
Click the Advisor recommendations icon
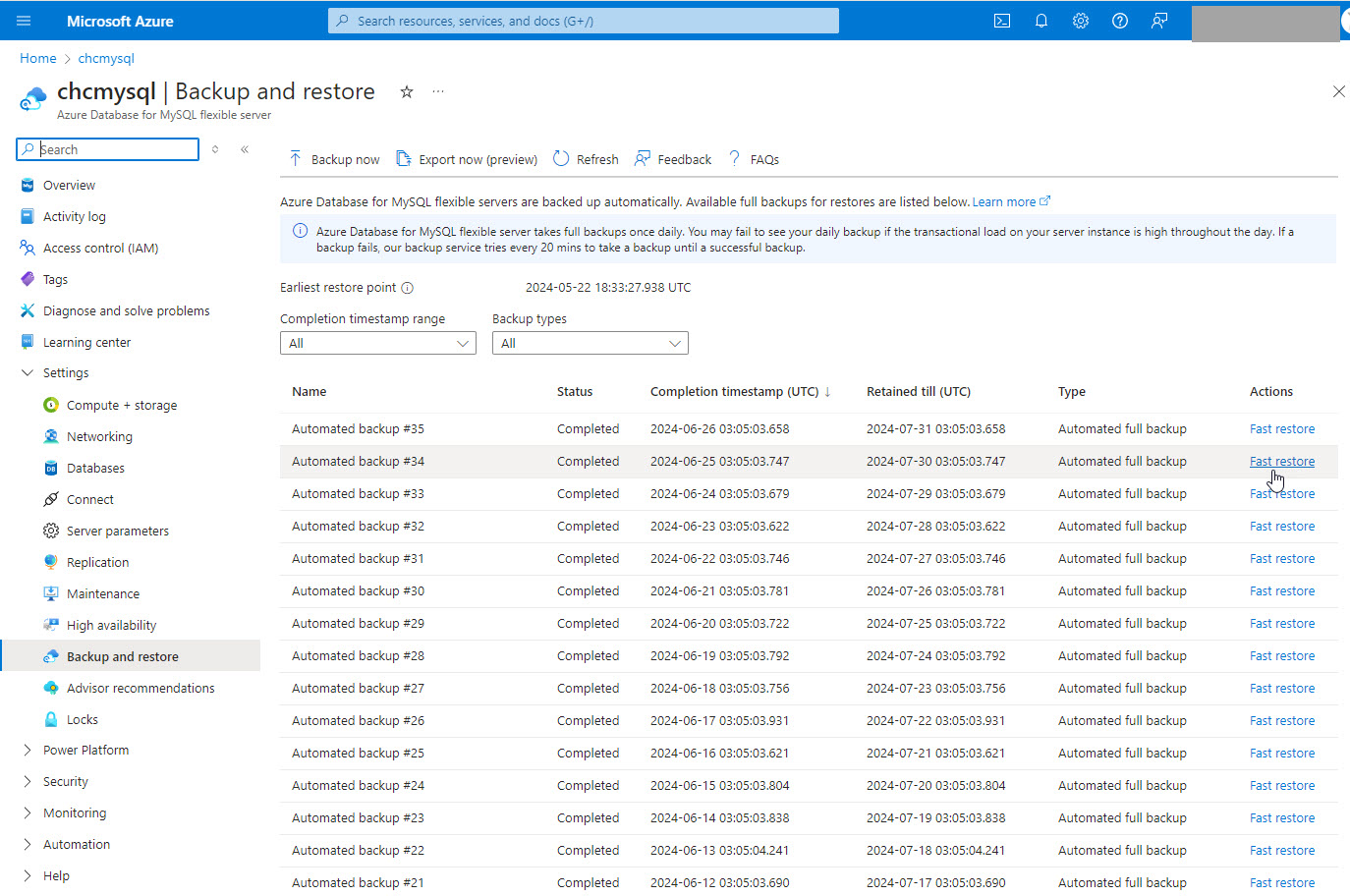[x=51, y=688]
